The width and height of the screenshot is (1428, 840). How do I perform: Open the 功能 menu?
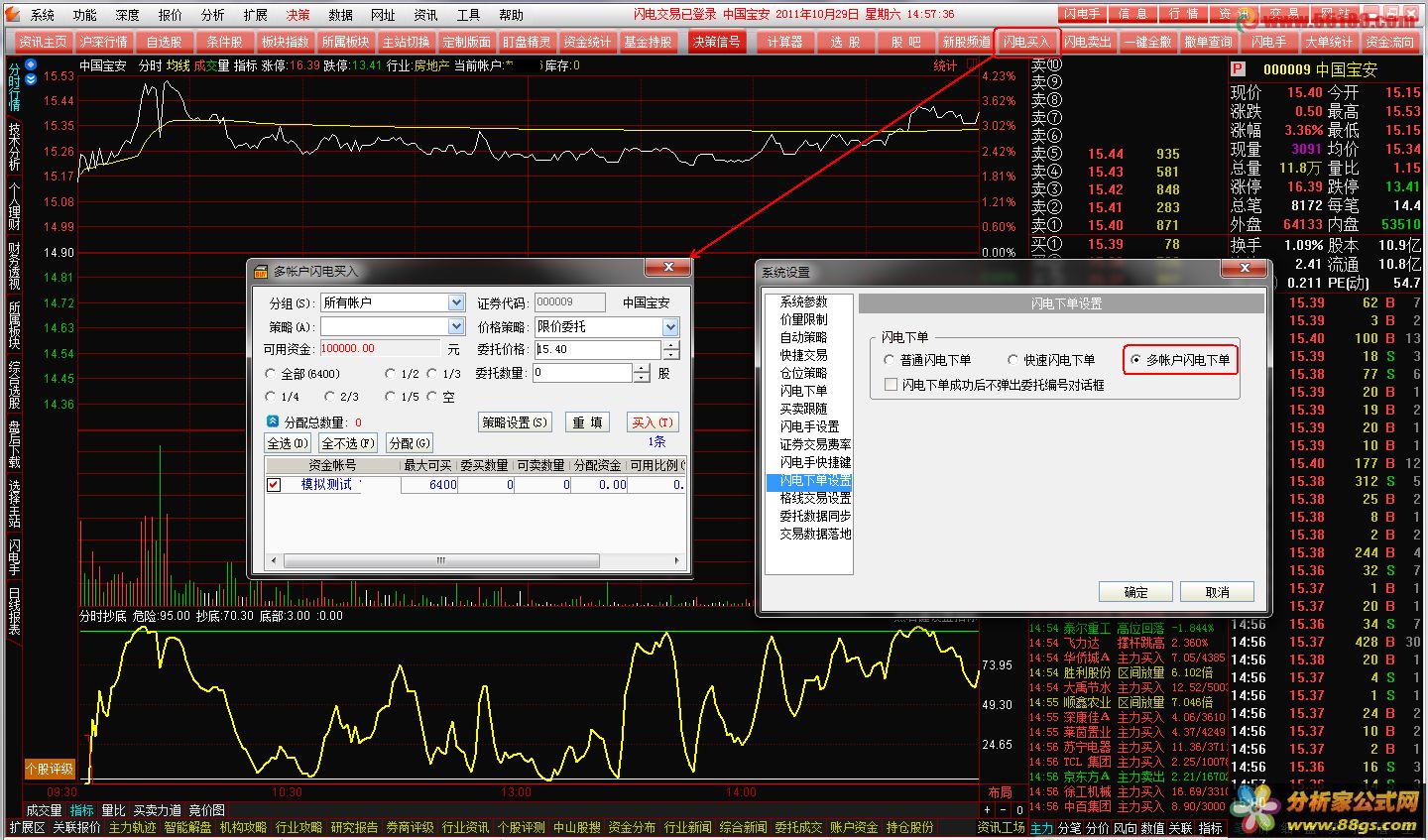[85, 15]
